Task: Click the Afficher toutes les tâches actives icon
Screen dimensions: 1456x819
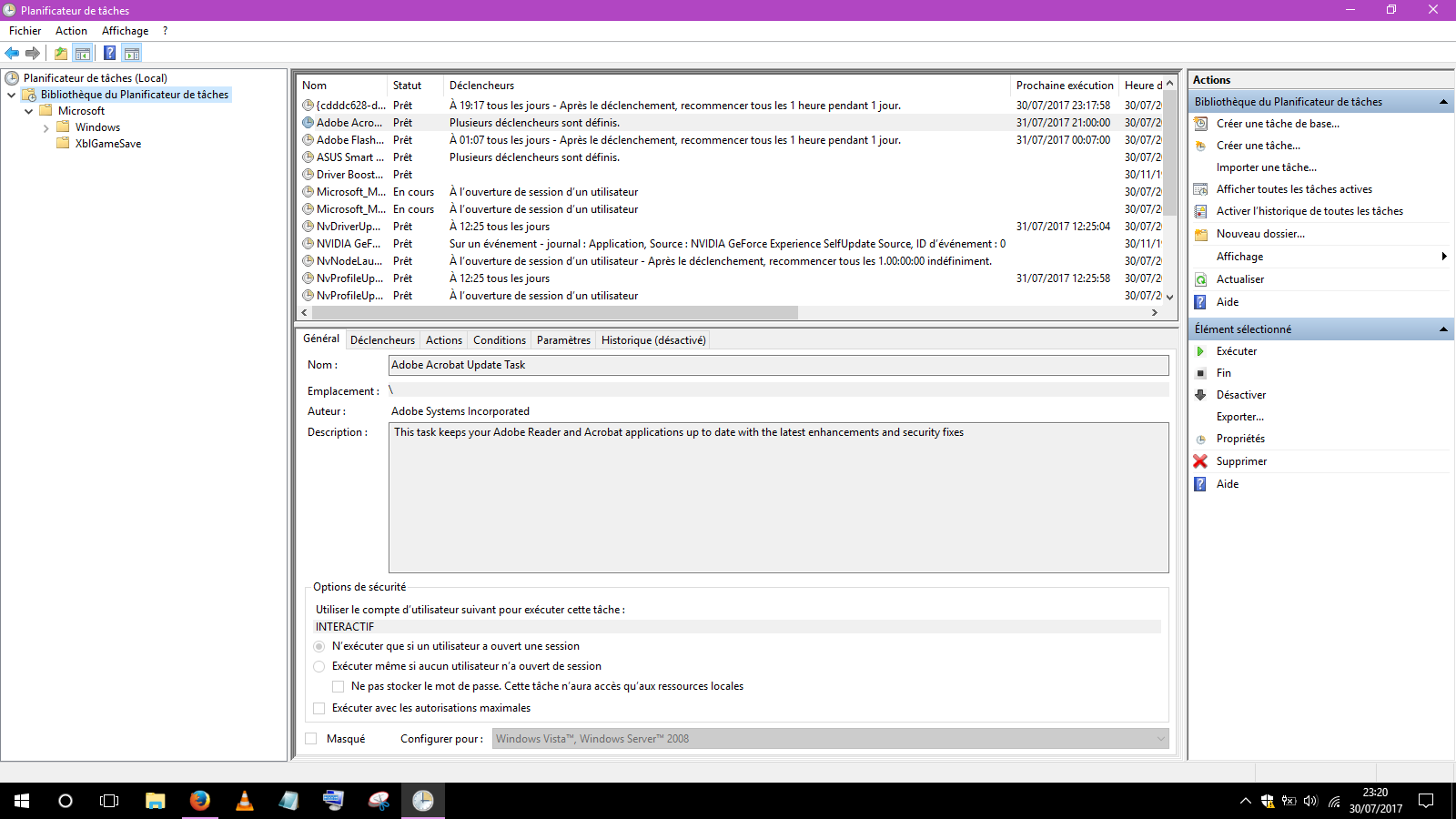Action: (x=1200, y=189)
